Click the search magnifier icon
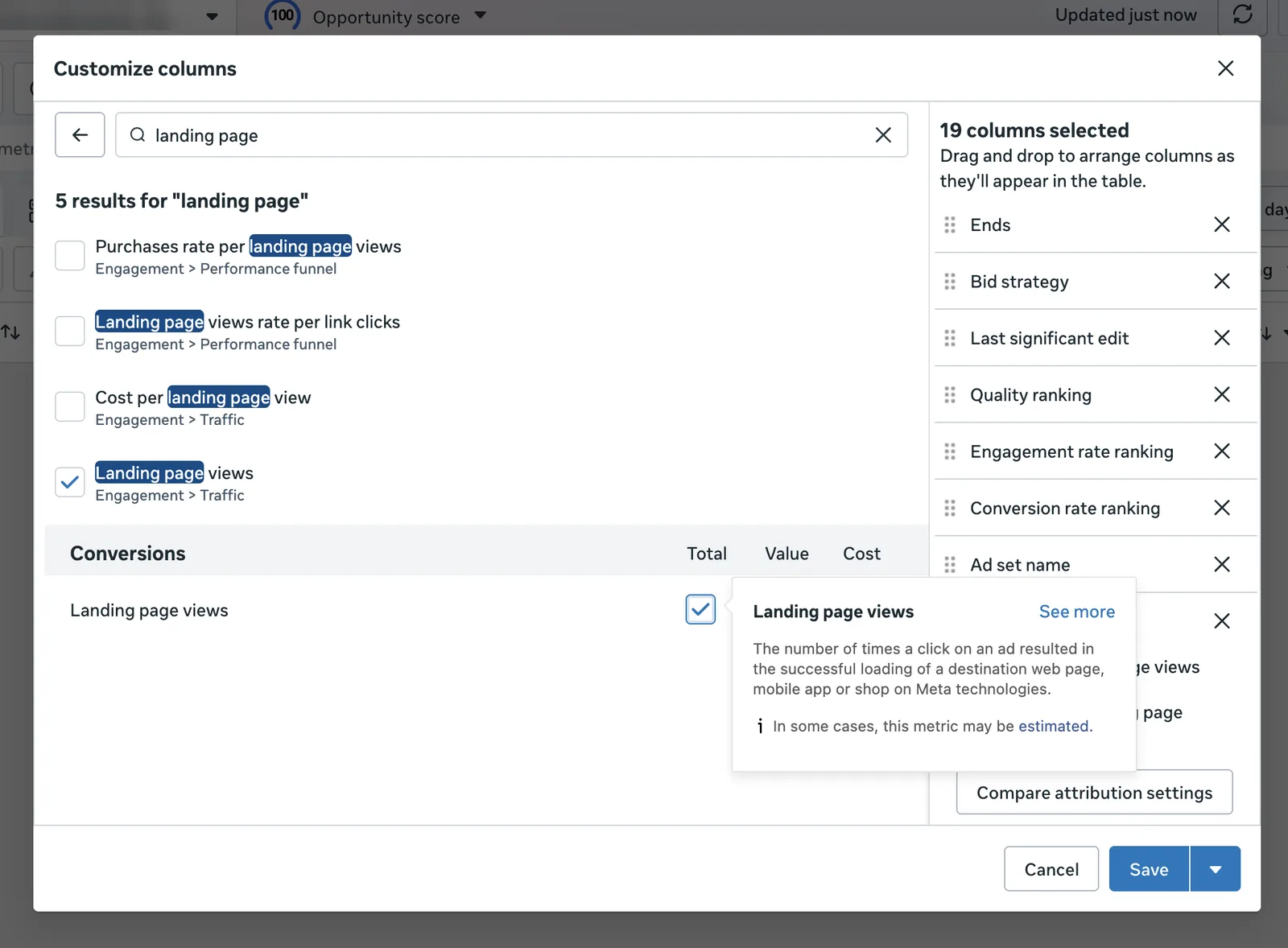Screen dimensions: 1288x948 click(x=138, y=134)
